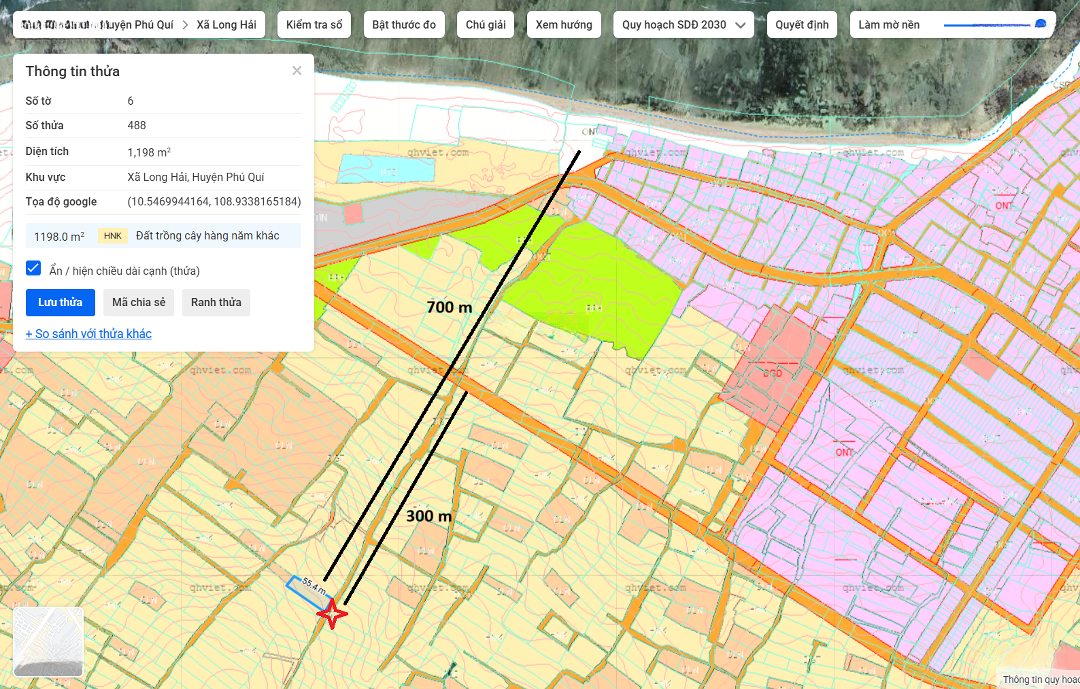Click the Ranh thửa button
Screen dimensions: 1080x689
click(x=216, y=302)
